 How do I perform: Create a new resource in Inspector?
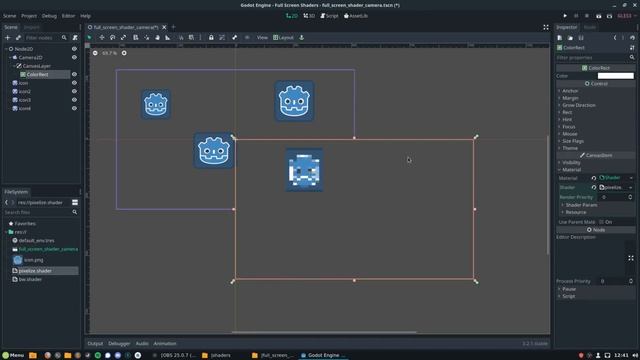point(560,38)
